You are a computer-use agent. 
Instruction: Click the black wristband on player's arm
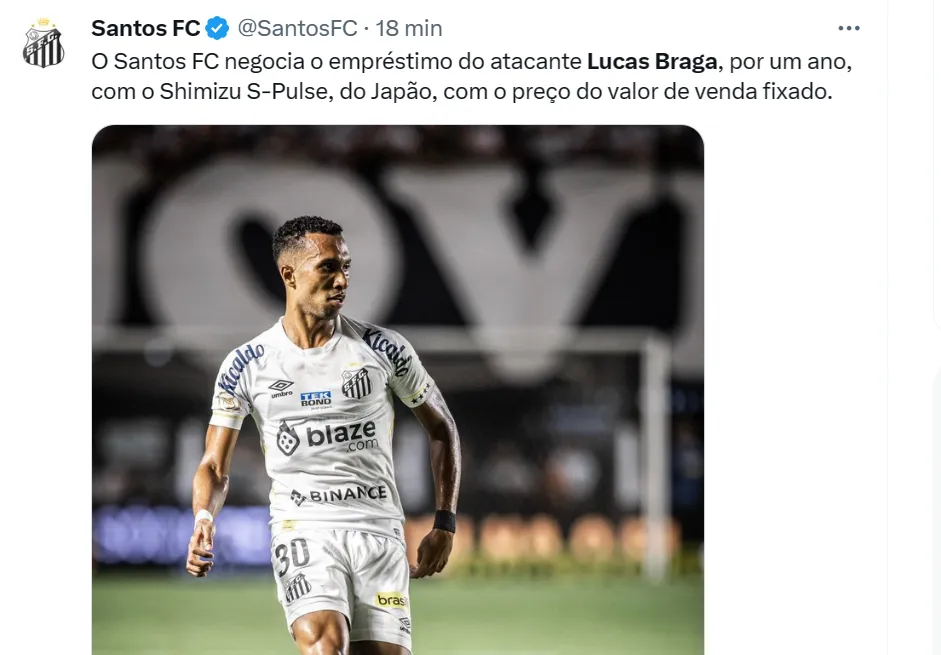[445, 521]
